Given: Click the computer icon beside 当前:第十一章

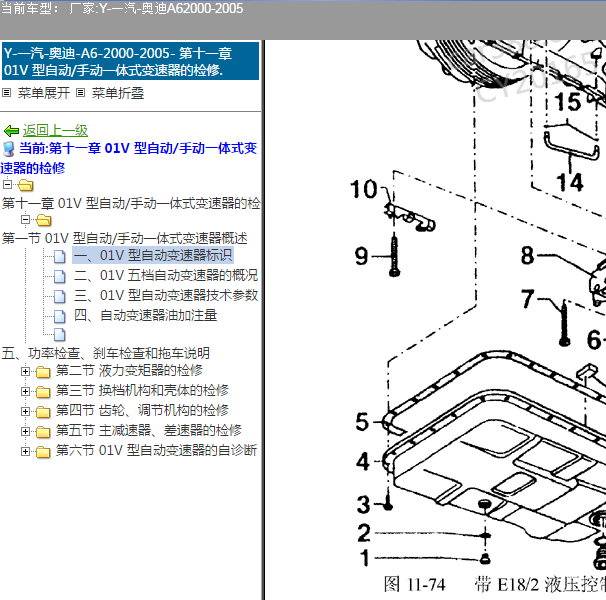Looking at the screenshot, I should 9,149.
